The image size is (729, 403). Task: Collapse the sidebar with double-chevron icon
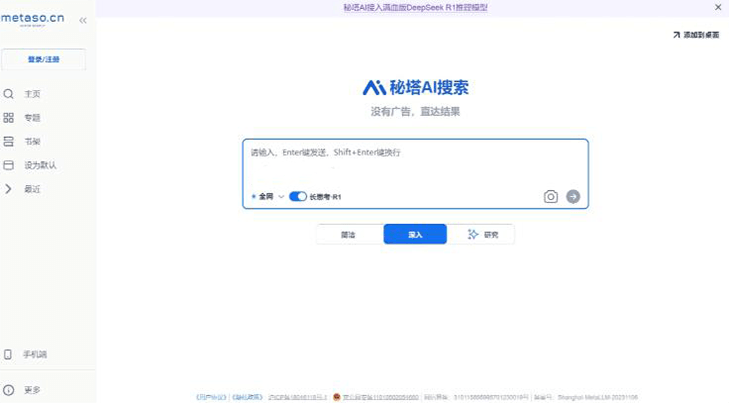coord(83,20)
